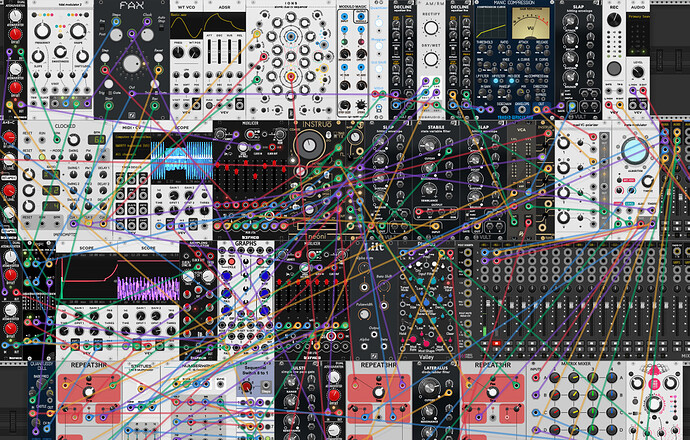The width and height of the screenshot is (690, 440).
Task: Click the VU meter on Manic Compression
Action: [x=531, y=22]
